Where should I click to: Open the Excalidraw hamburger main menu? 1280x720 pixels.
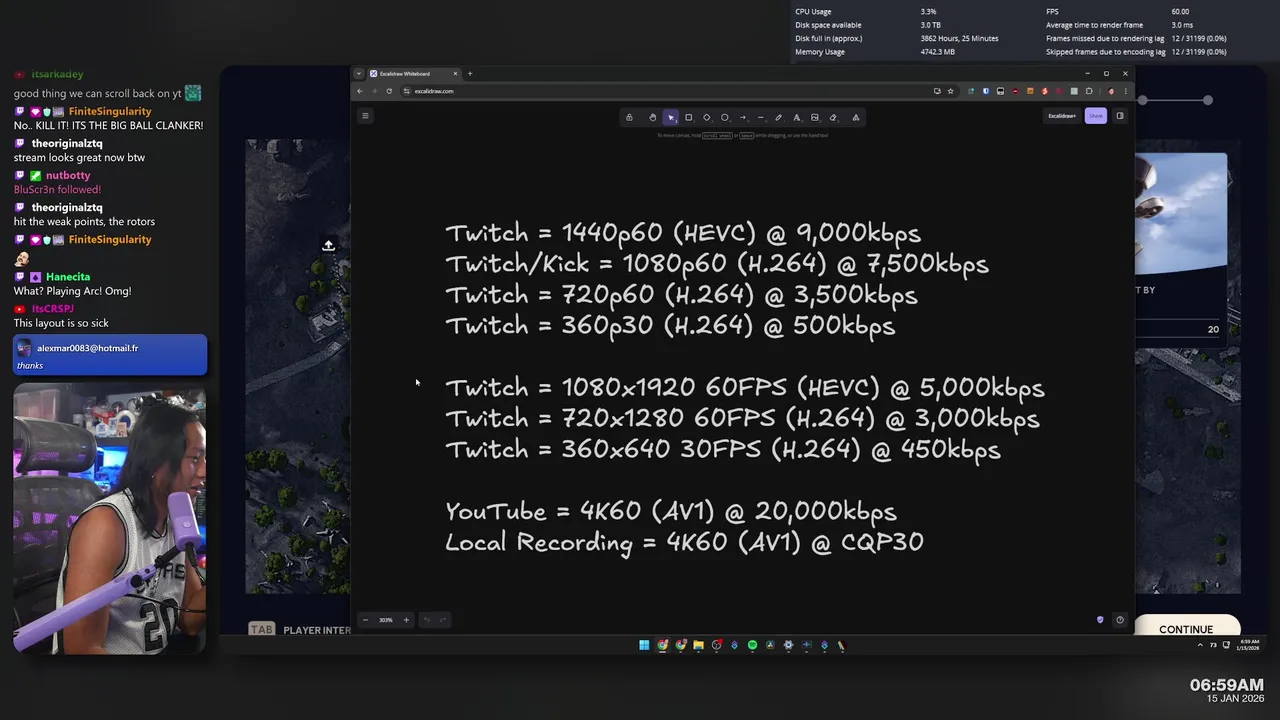365,116
